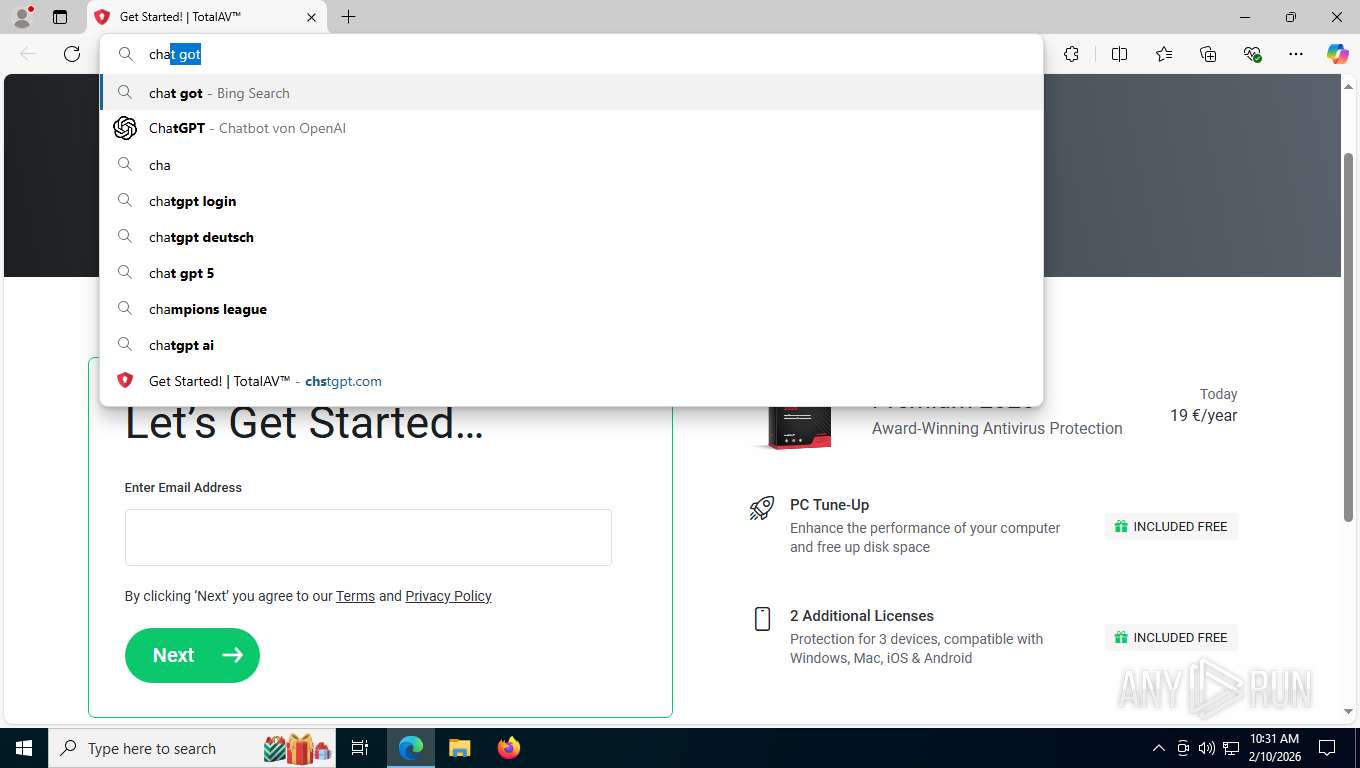Click the Enter Email Address field

click(368, 538)
